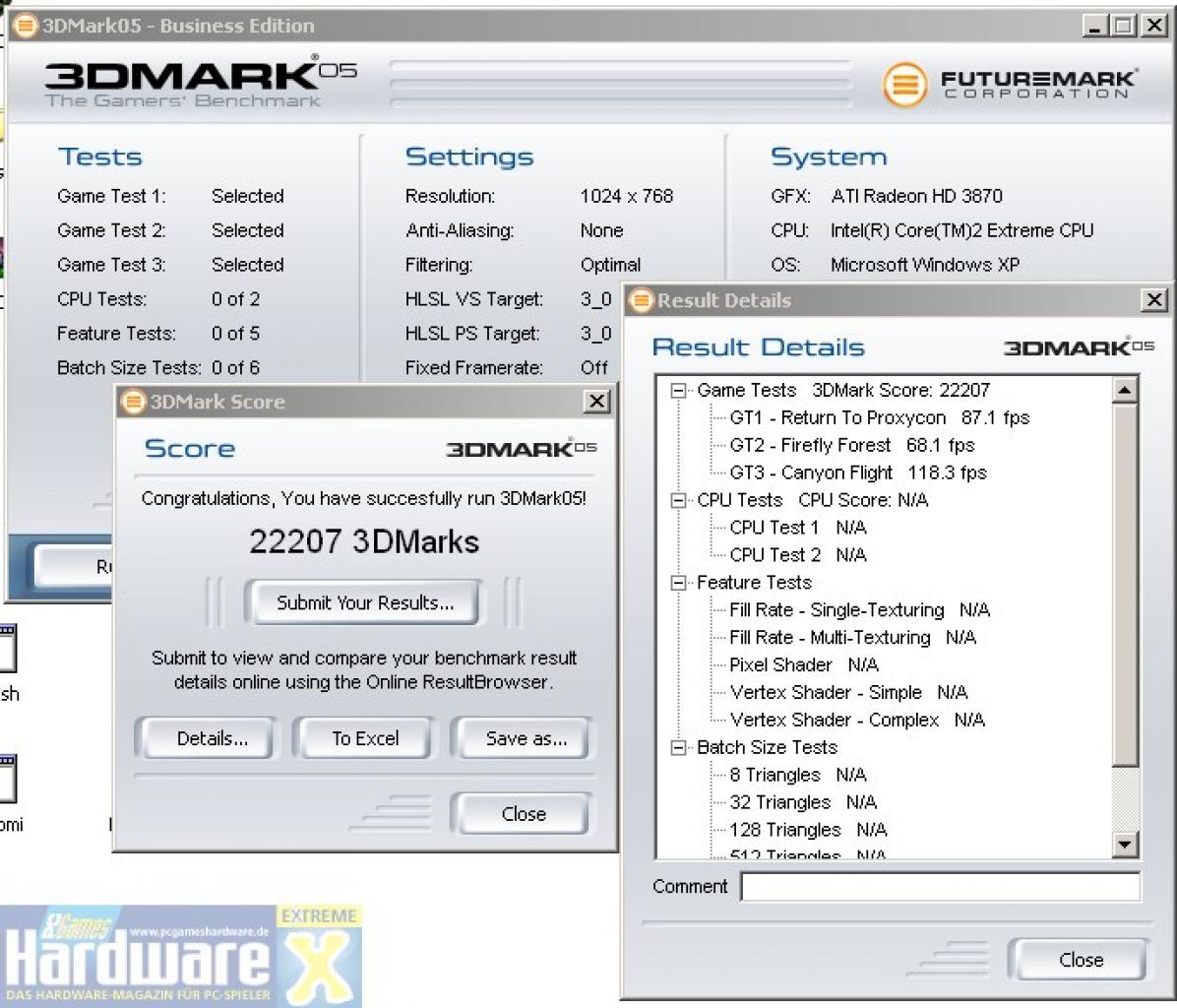Click the Futuremark Corporation logo
The height and width of the screenshot is (1008, 1177).
(x=1009, y=85)
